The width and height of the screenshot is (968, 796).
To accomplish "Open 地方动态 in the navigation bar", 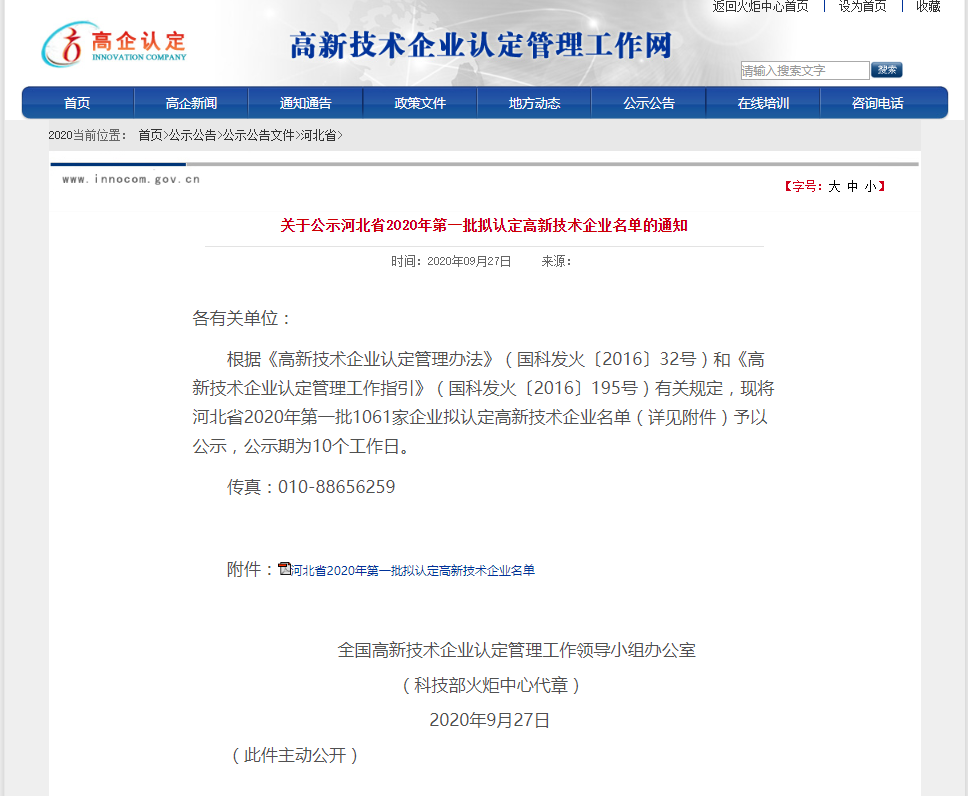I will (535, 103).
